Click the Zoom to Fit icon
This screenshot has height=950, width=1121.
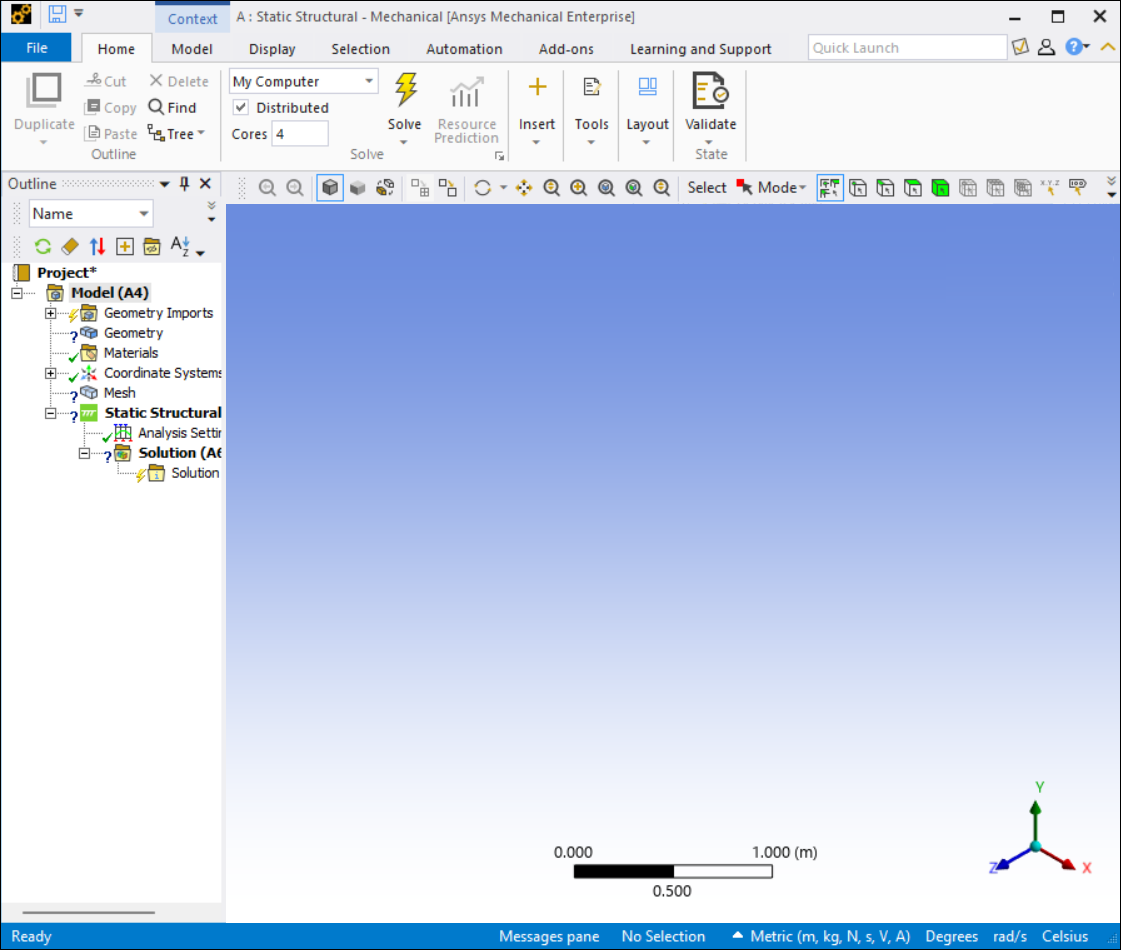(x=606, y=187)
